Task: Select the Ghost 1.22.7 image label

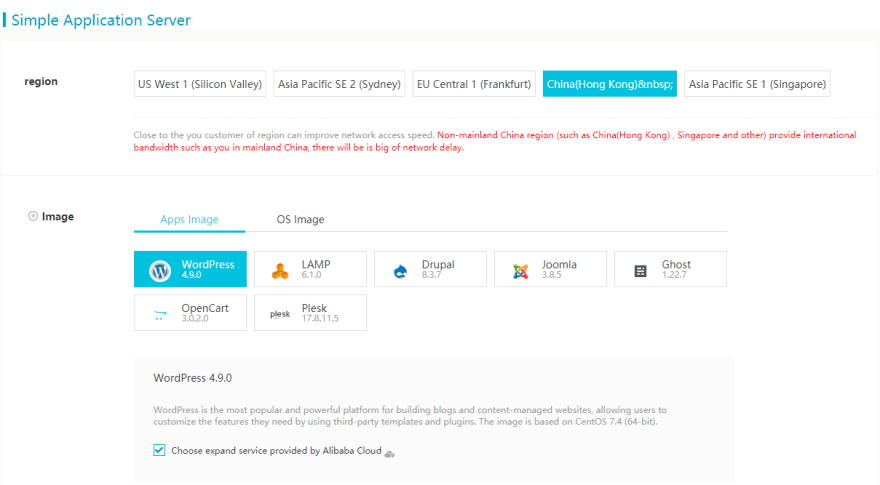Action: pos(676,269)
